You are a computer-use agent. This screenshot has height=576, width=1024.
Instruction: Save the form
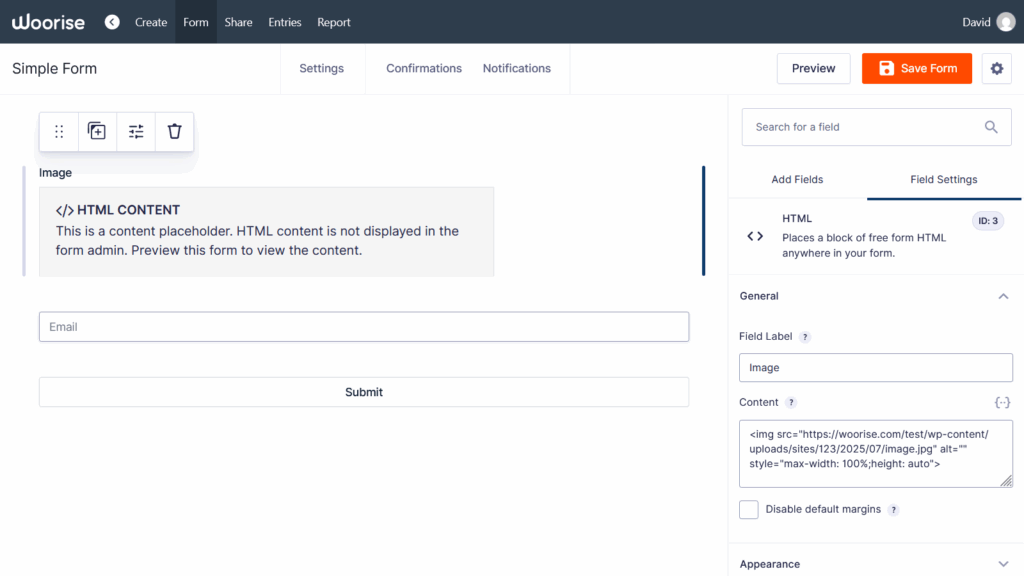point(916,68)
